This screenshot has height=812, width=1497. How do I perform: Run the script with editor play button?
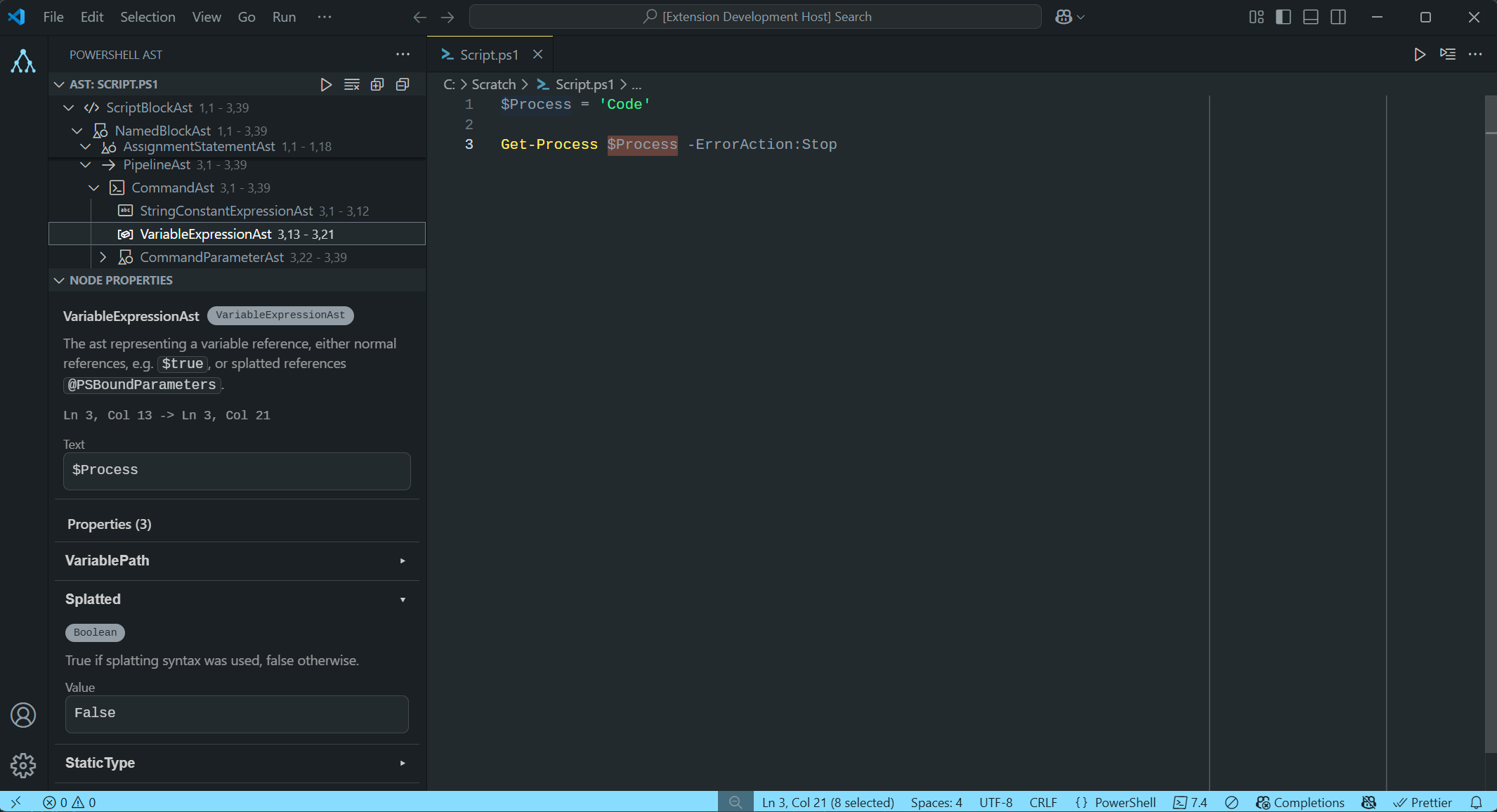(1420, 54)
